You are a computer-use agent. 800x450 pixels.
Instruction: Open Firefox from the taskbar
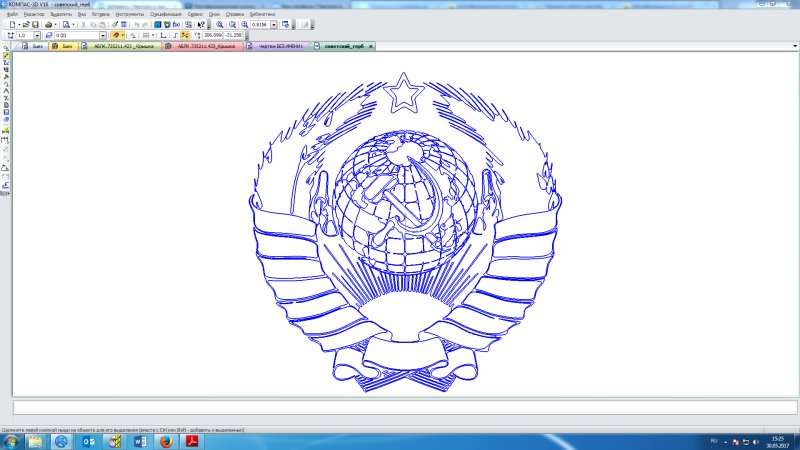[165, 440]
